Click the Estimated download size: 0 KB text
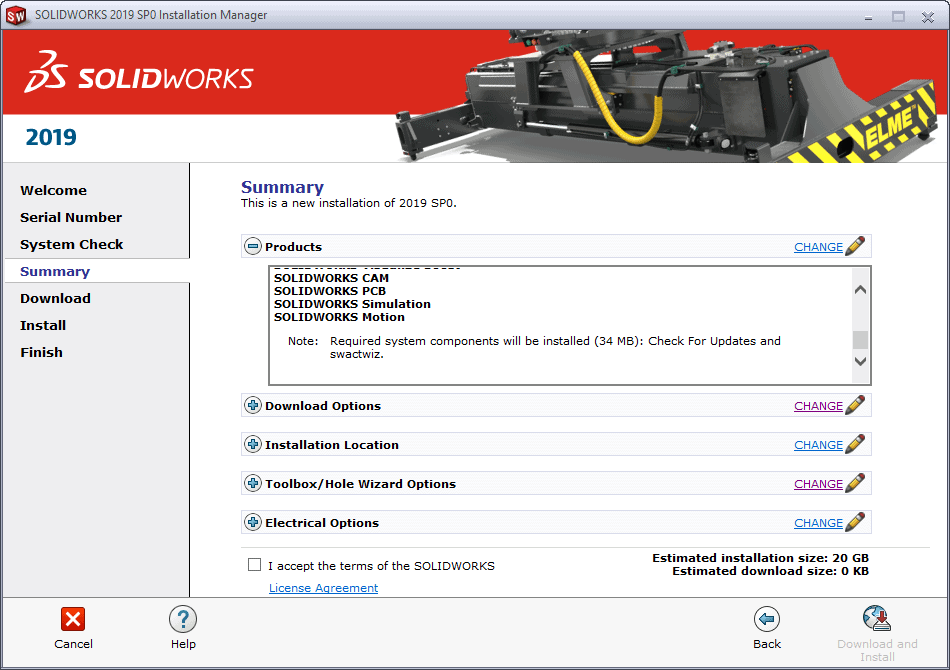This screenshot has width=950, height=670. point(770,571)
